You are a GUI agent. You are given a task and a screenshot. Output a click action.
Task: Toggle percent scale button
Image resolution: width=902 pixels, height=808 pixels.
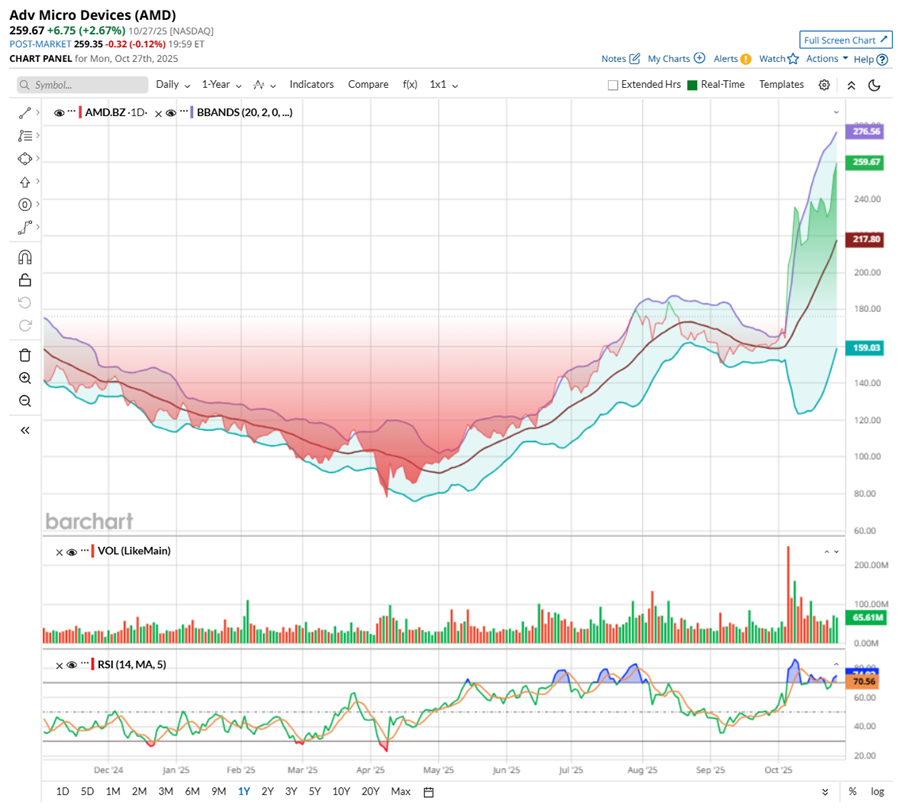tap(853, 792)
